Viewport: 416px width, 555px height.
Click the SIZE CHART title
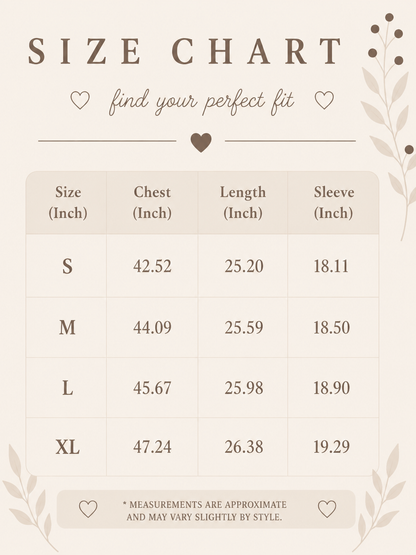point(185,51)
